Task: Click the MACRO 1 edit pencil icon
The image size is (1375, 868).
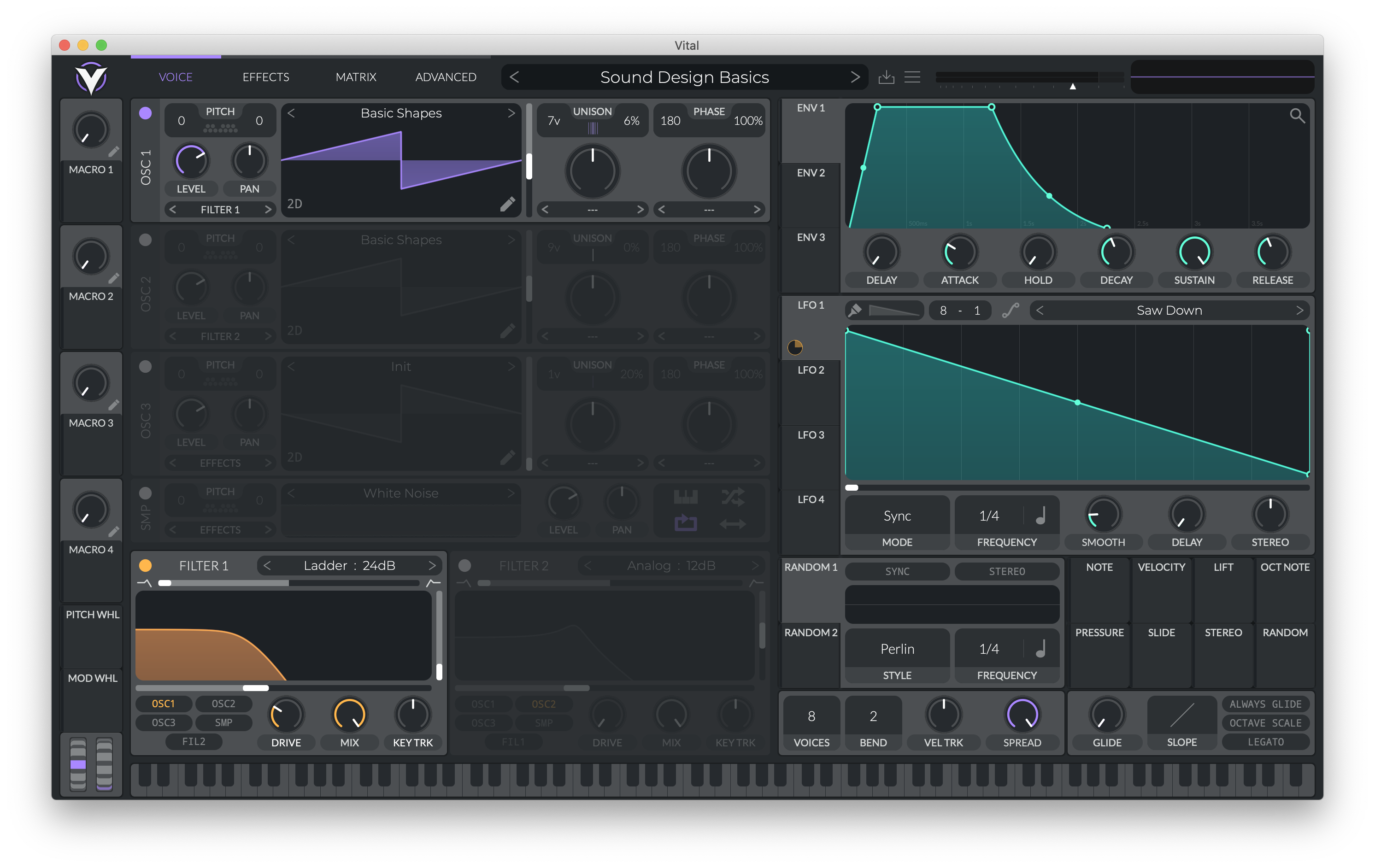Action: (x=114, y=151)
